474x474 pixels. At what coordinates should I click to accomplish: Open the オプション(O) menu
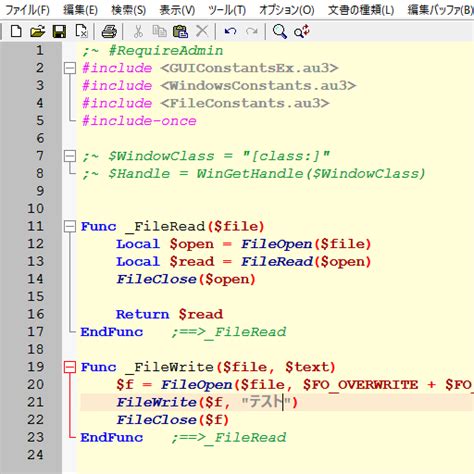pyautogui.click(x=287, y=10)
